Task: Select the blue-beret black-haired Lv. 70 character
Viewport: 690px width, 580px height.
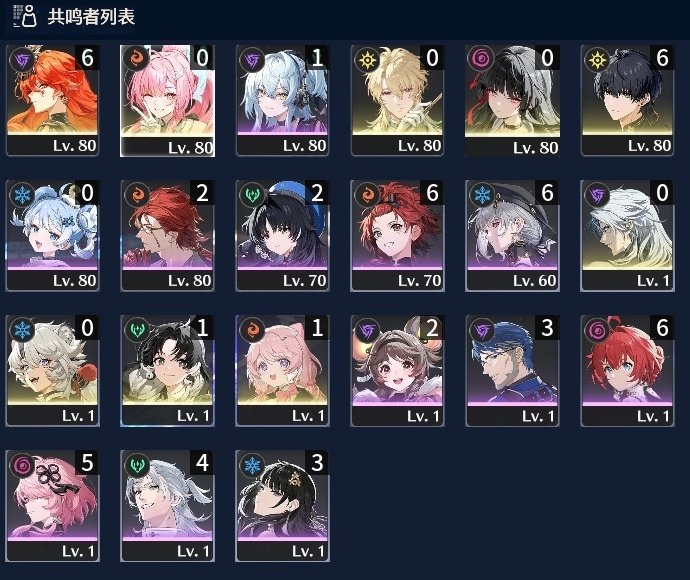Action: click(283, 235)
